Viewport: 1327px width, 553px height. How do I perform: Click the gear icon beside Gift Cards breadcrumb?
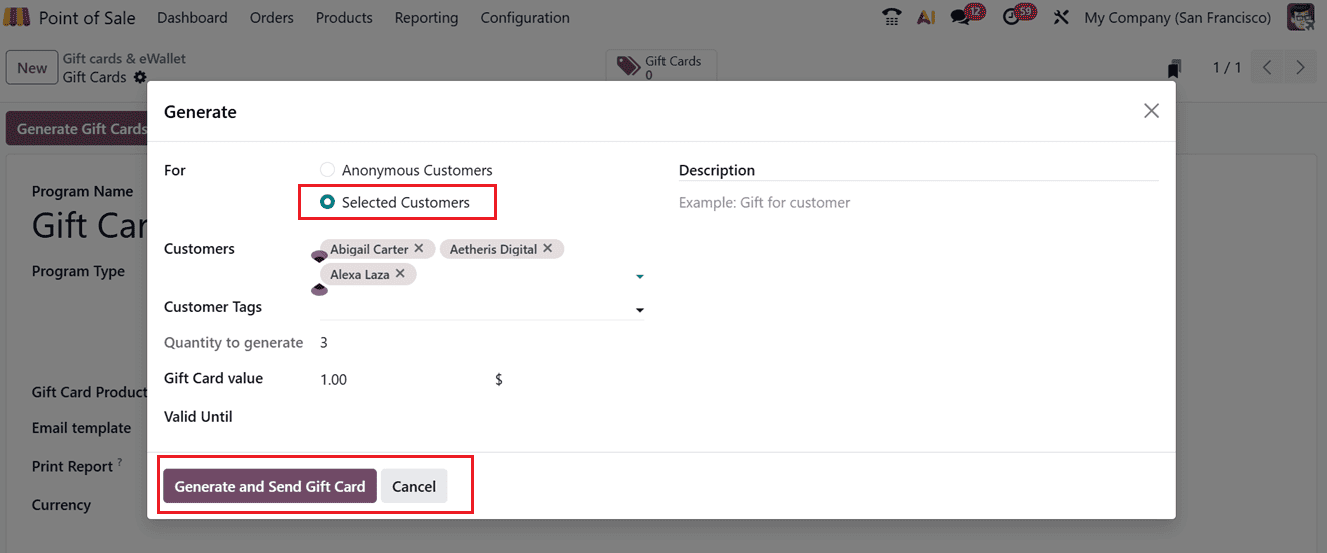pos(140,77)
